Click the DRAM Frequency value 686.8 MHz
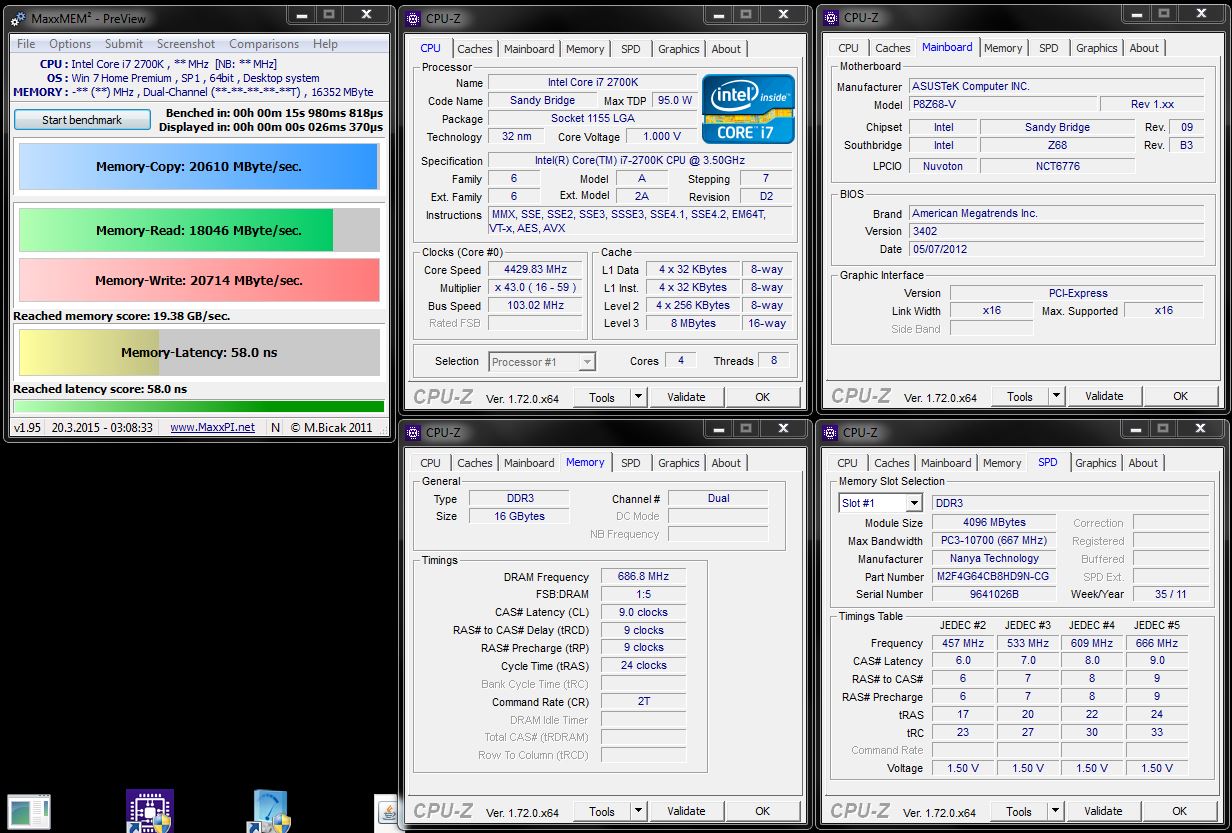The width and height of the screenshot is (1232, 833). (x=643, y=577)
